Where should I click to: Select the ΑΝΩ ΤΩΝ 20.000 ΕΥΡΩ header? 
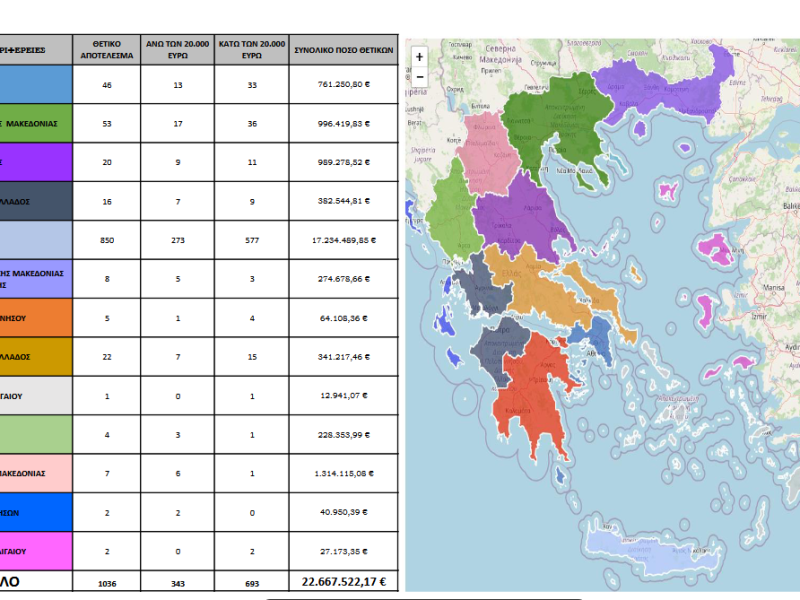coord(179,50)
